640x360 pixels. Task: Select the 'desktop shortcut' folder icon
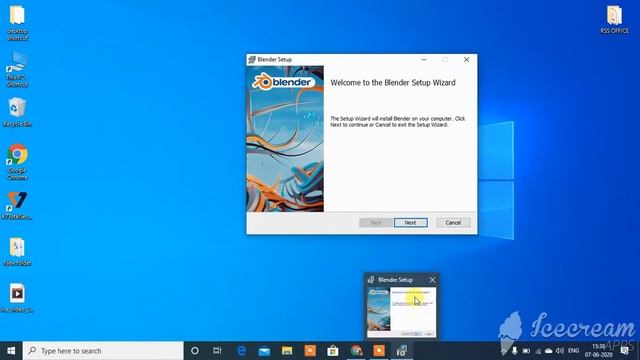tap(17, 23)
